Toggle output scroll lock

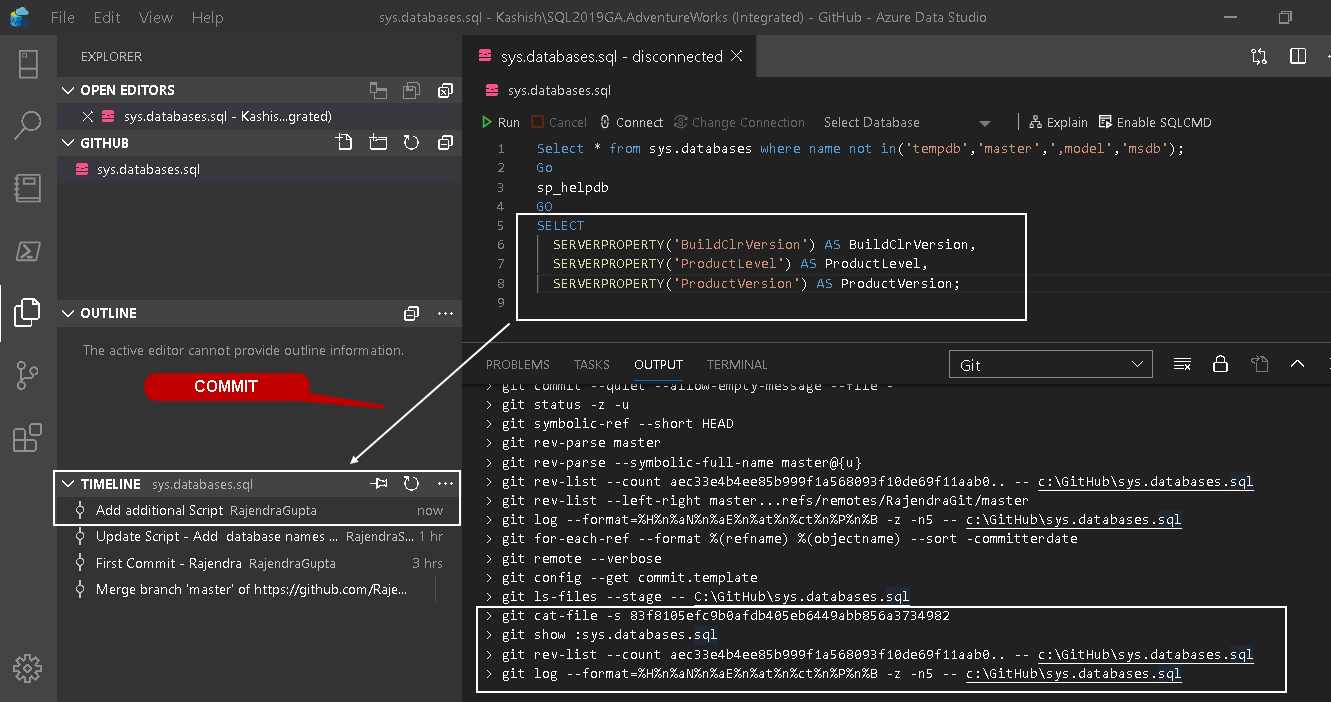(1220, 364)
